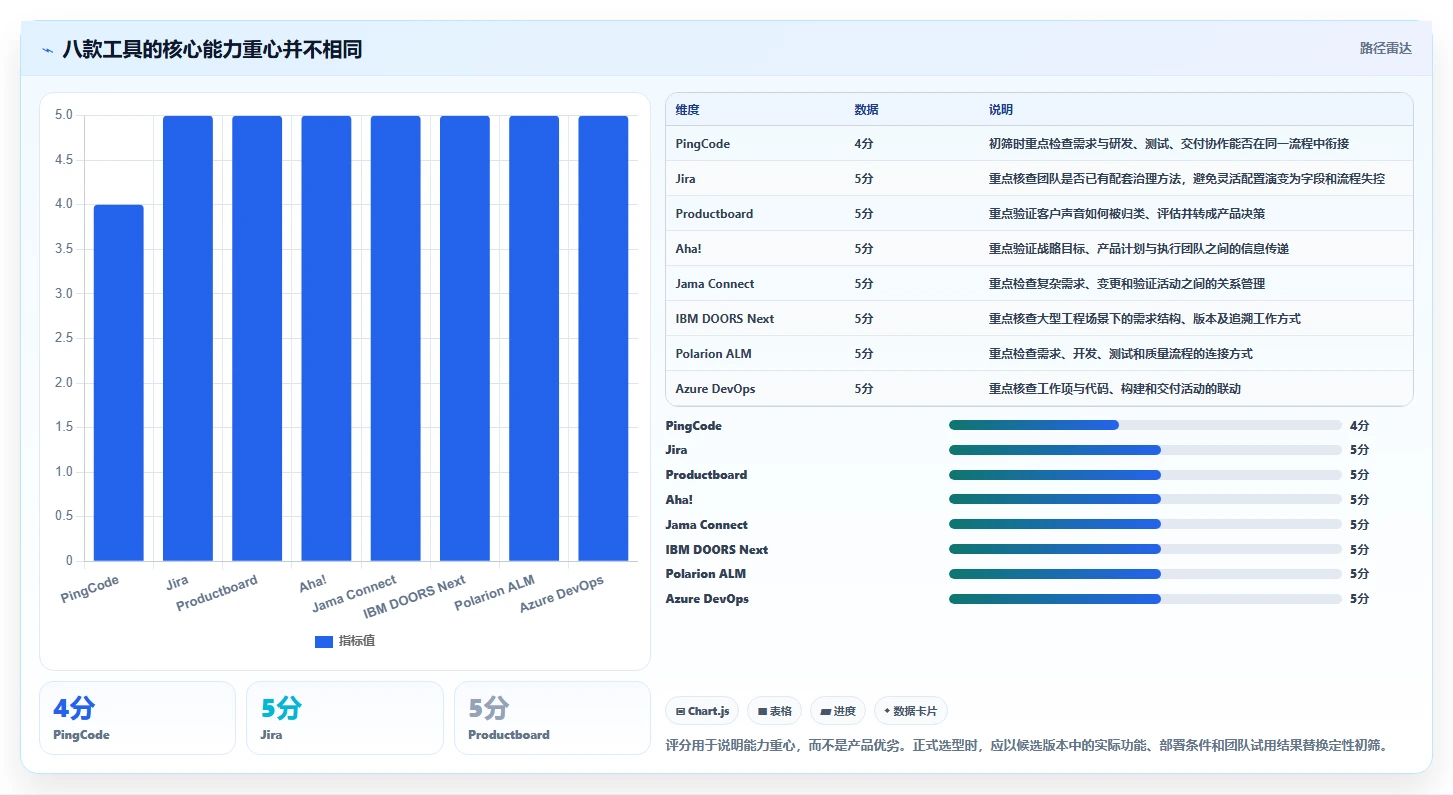The height and width of the screenshot is (795, 1453).
Task: Click the Aha! label in the progress list
Action: pos(679,499)
